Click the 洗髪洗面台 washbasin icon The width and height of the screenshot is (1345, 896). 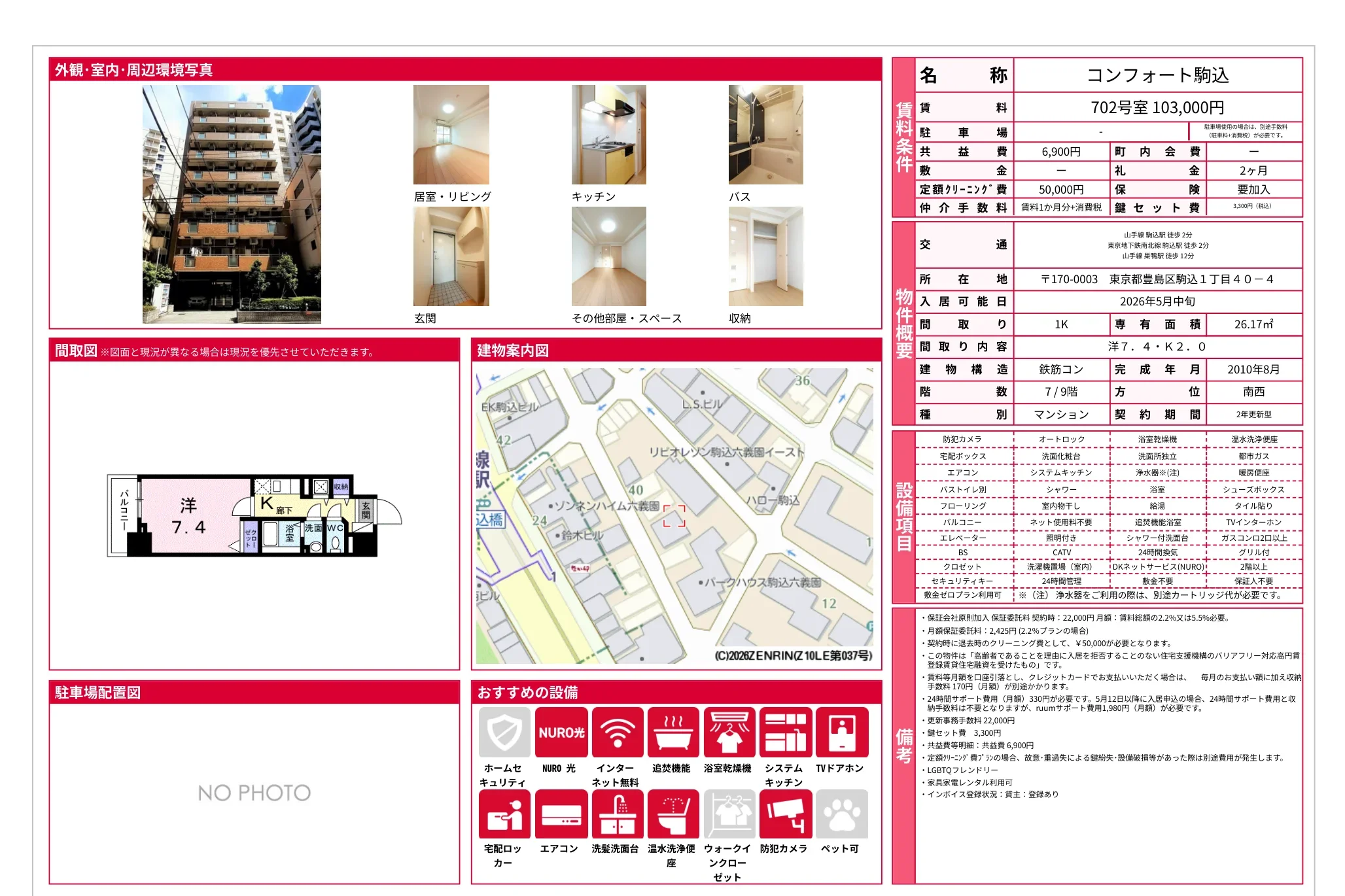(x=617, y=814)
